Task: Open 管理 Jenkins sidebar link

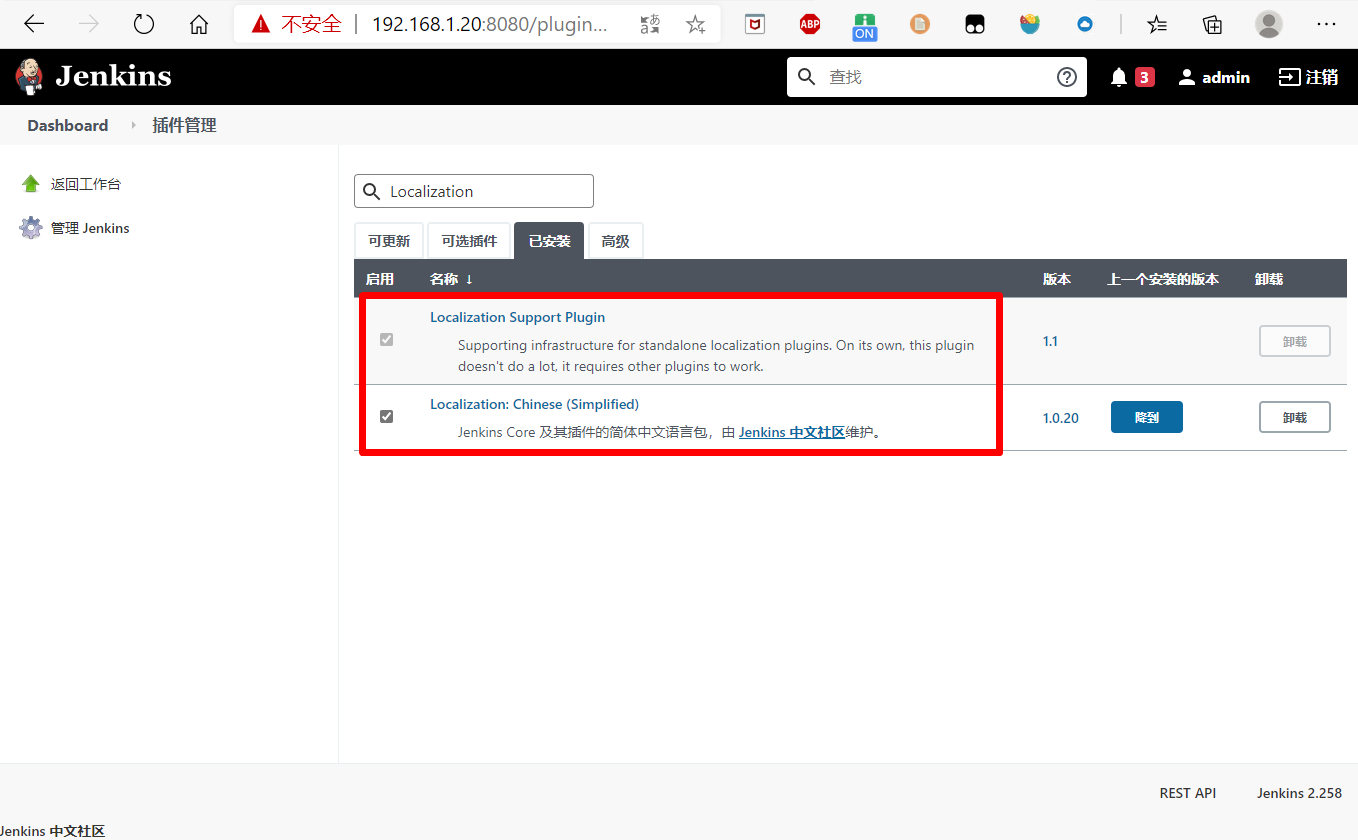Action: 90,228
